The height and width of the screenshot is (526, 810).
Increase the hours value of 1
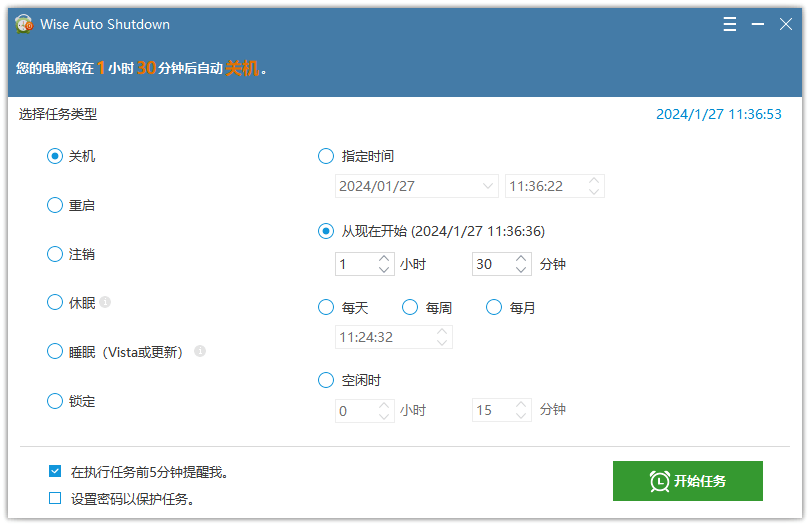click(x=384, y=258)
